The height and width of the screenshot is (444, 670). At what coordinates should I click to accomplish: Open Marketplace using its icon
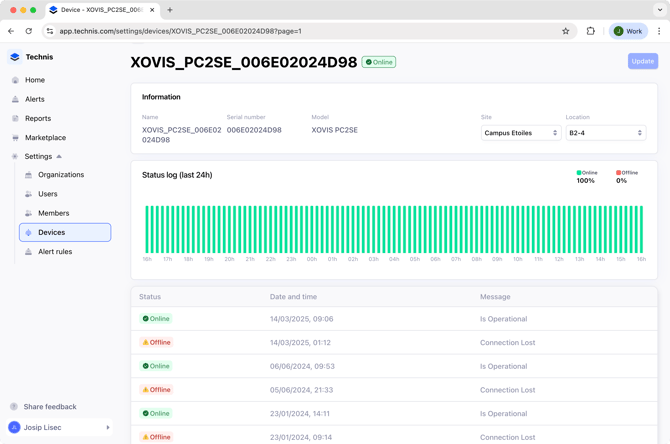coord(15,137)
